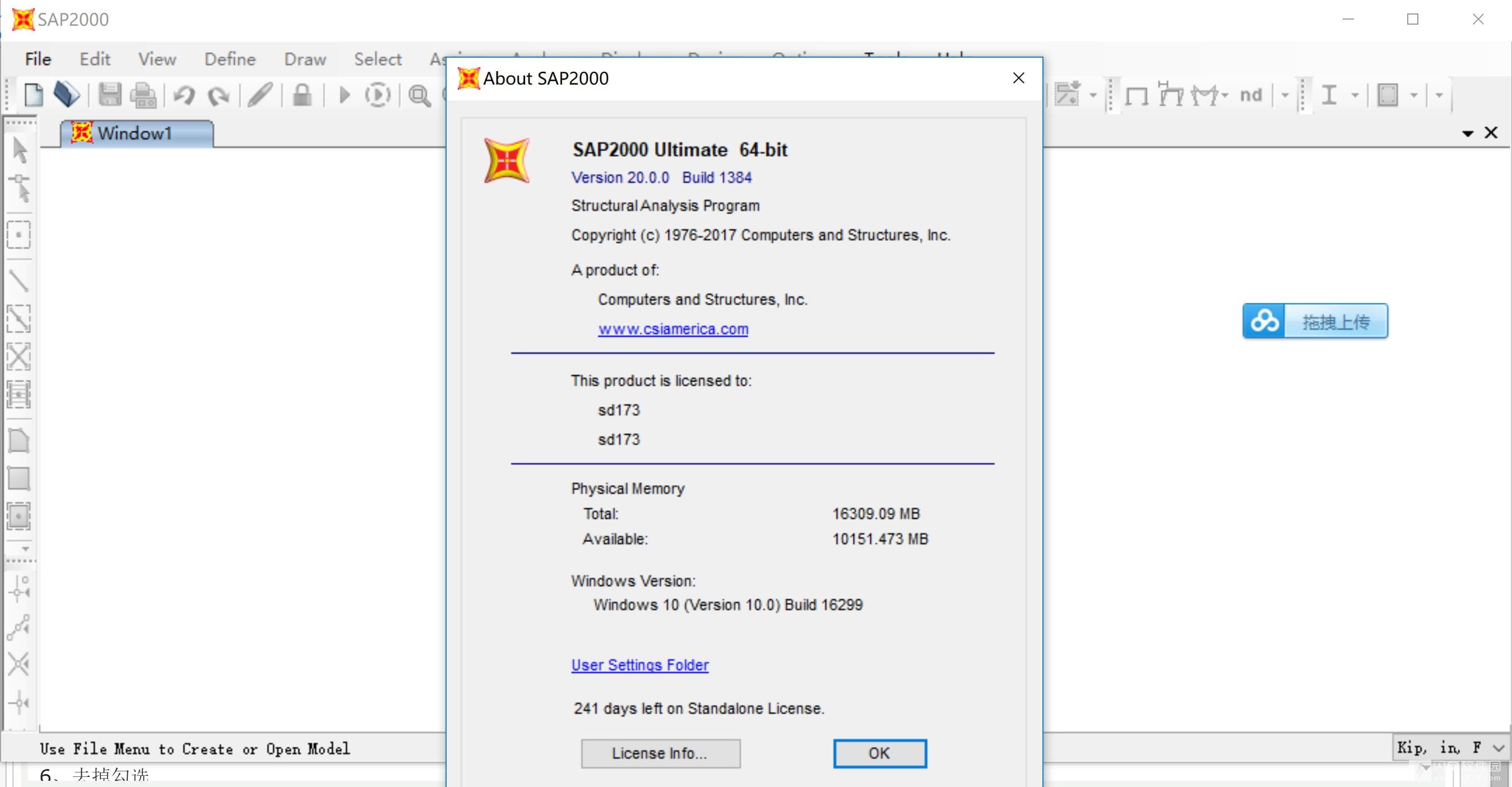This screenshot has height=787, width=1512.
Task: Select the Draw Rectangular Area tool
Action: point(19,478)
